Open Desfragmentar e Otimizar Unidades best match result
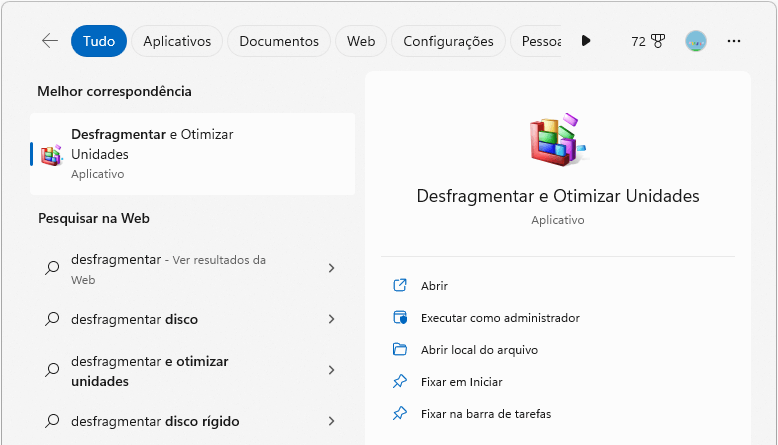Viewport: 778px width, 445px height. [193, 154]
